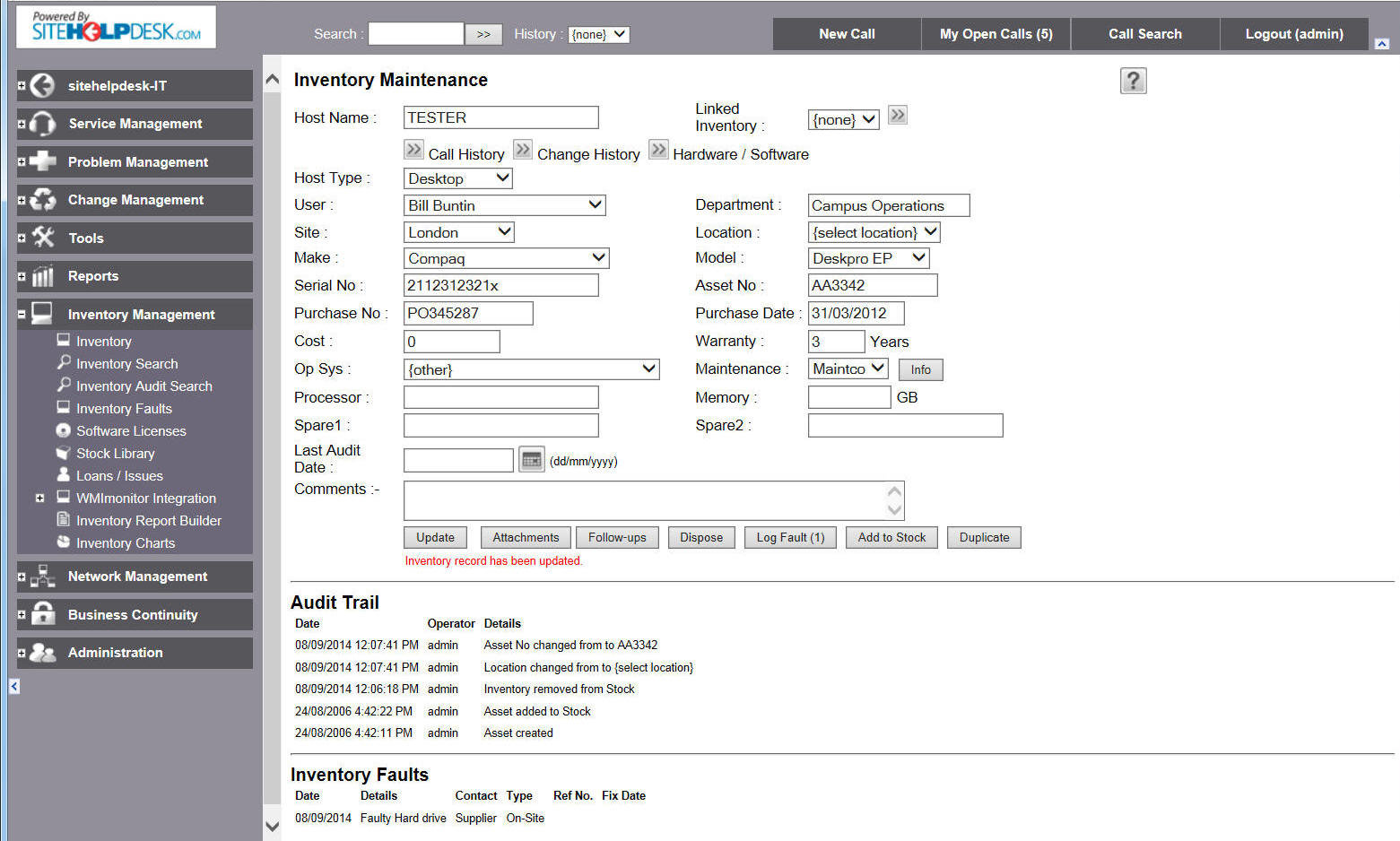Open the History dropdown
Viewport: 1400px width, 841px height.
click(x=599, y=34)
